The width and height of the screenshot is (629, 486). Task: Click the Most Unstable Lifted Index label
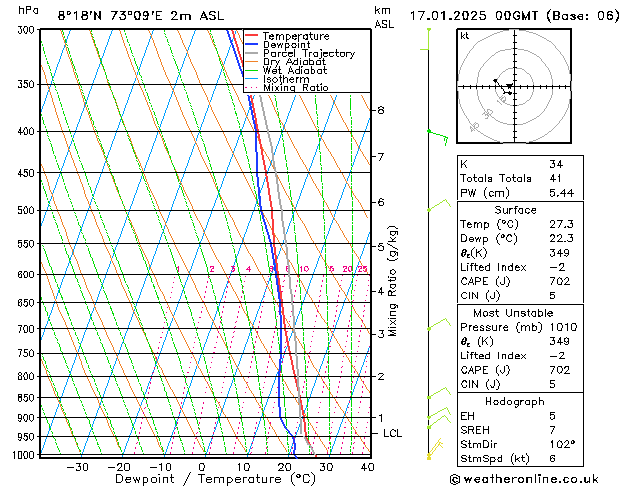493,356
